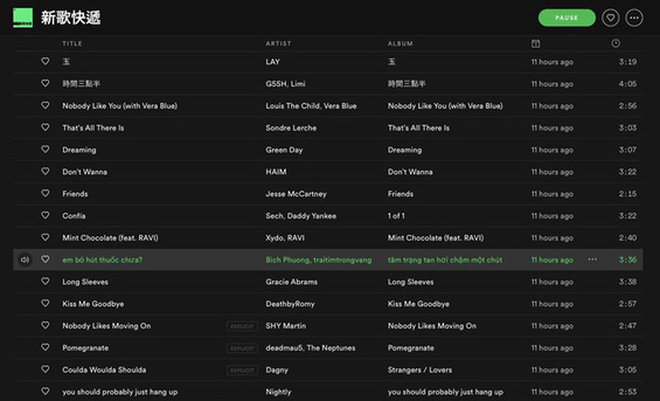Select the track title Pomegranate

coord(85,348)
